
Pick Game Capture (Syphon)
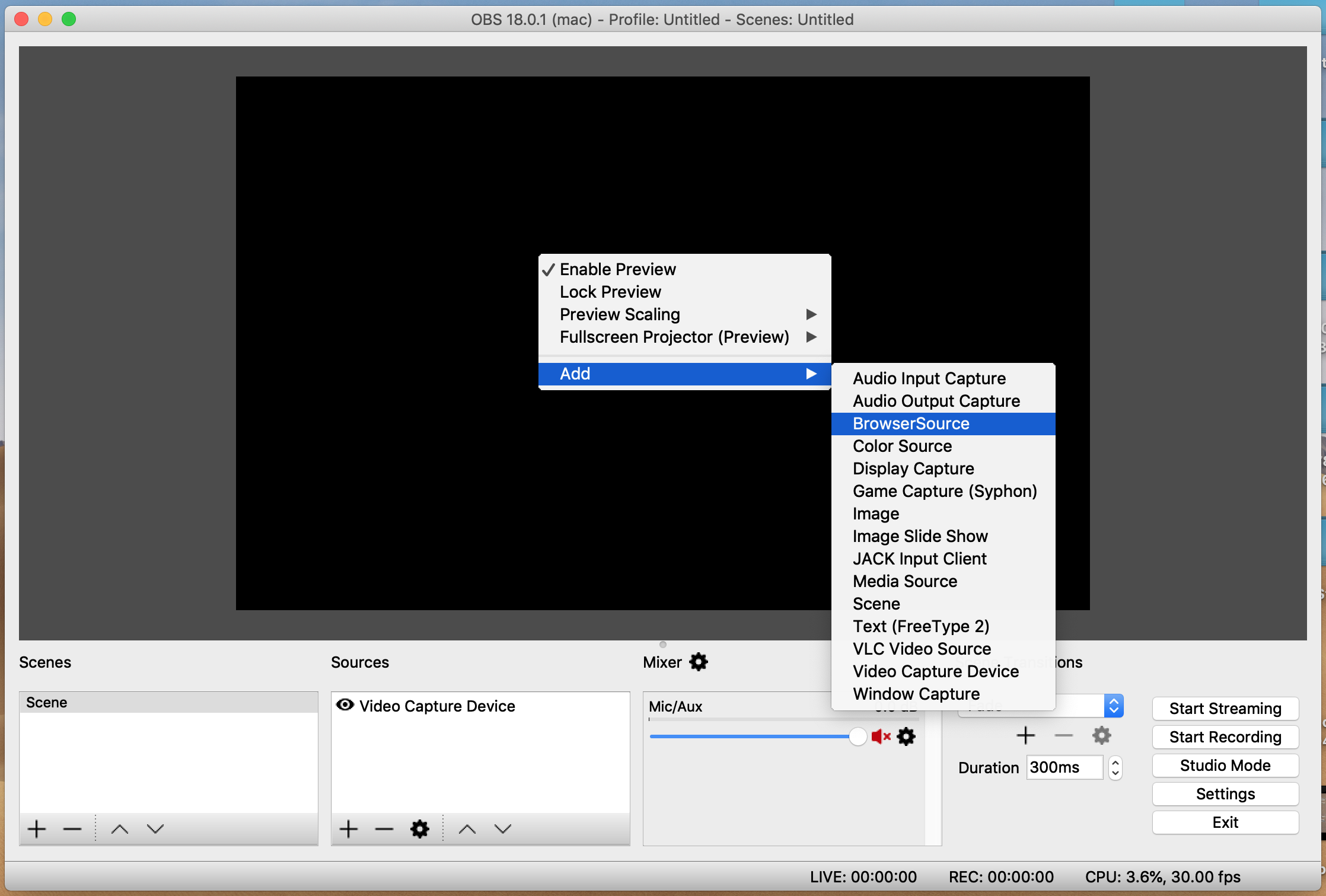click(943, 491)
